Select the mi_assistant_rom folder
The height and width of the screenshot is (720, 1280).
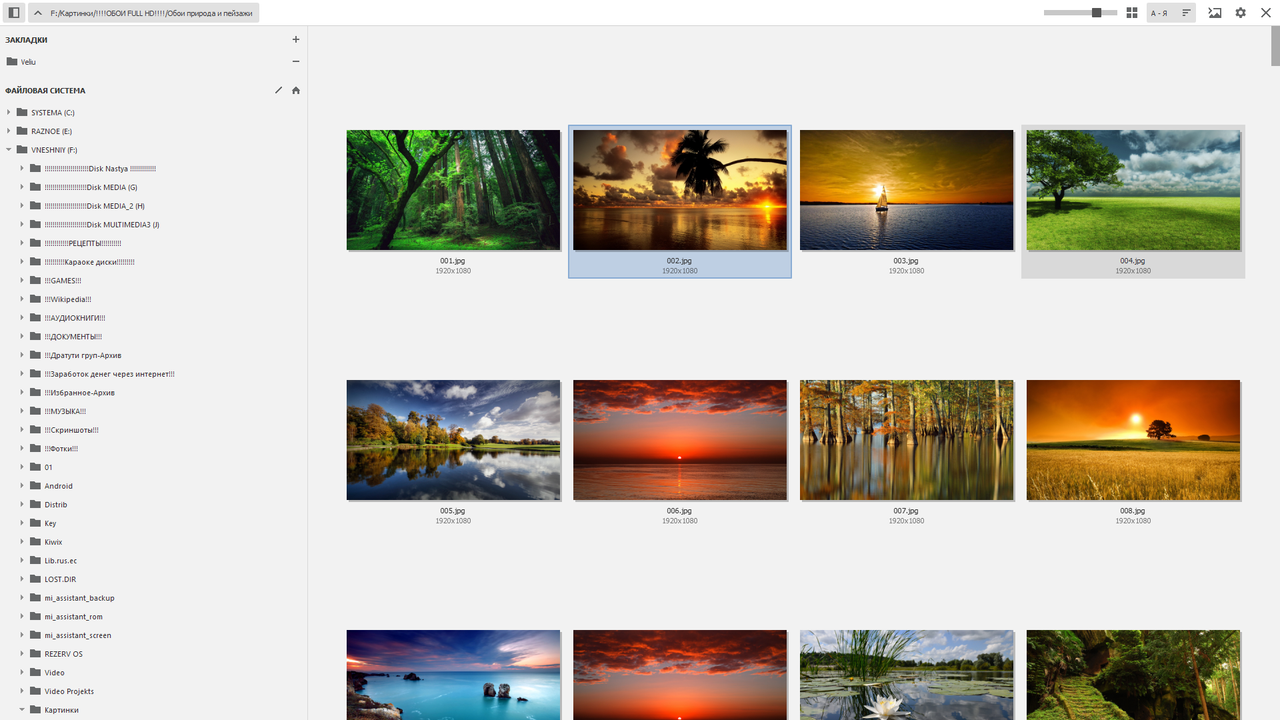[x=74, y=616]
